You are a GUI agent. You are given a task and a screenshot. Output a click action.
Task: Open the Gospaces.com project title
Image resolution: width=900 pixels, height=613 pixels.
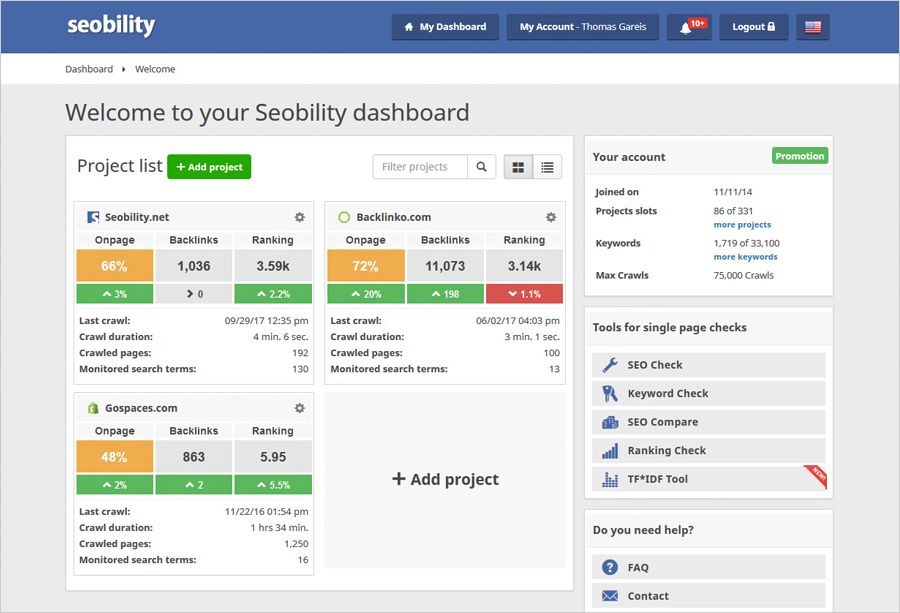tap(141, 408)
